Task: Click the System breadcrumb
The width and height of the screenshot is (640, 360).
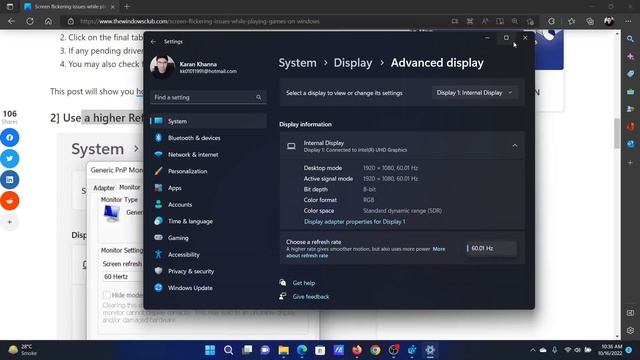Action: [298, 63]
